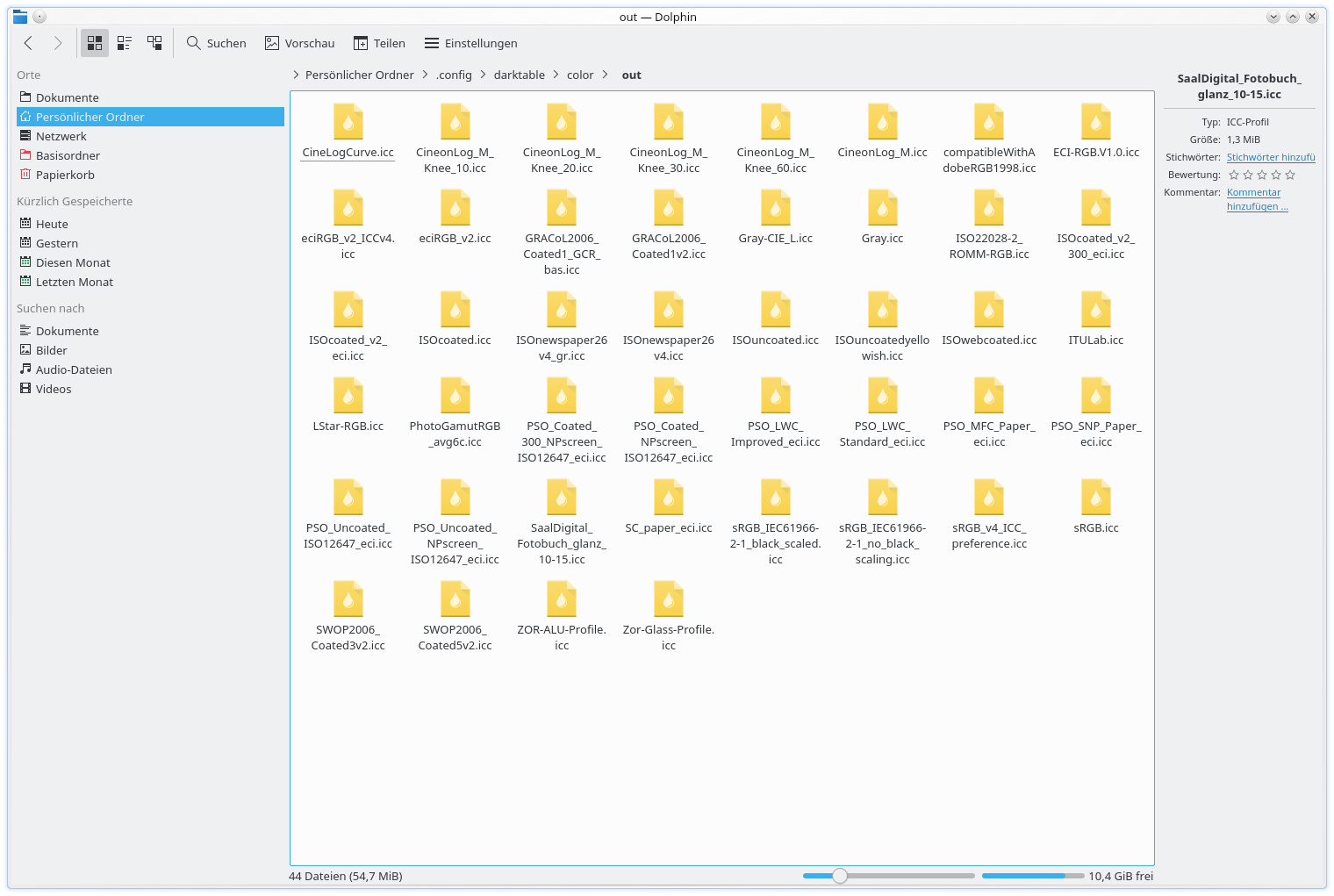
Task: Toggle the Vorschau preview button
Action: coord(299,43)
